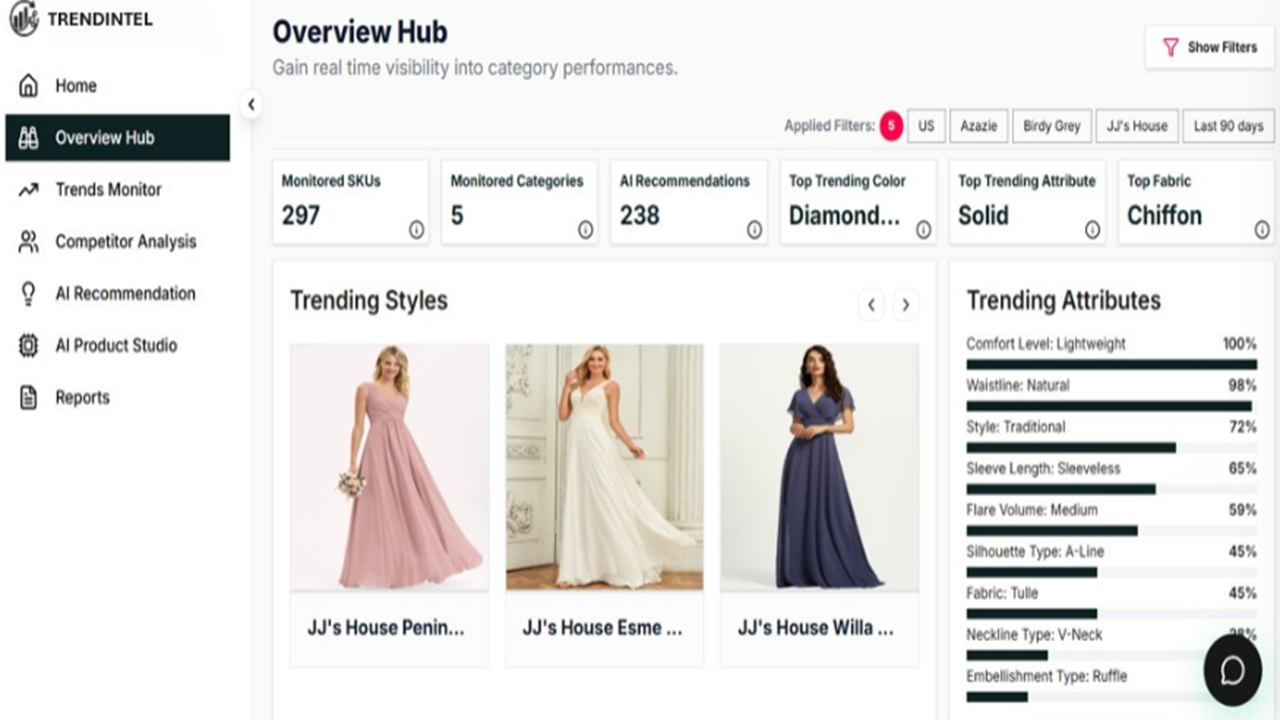The width and height of the screenshot is (1280, 720).
Task: Show next trending styles with right arrow
Action: pyautogui.click(x=906, y=305)
